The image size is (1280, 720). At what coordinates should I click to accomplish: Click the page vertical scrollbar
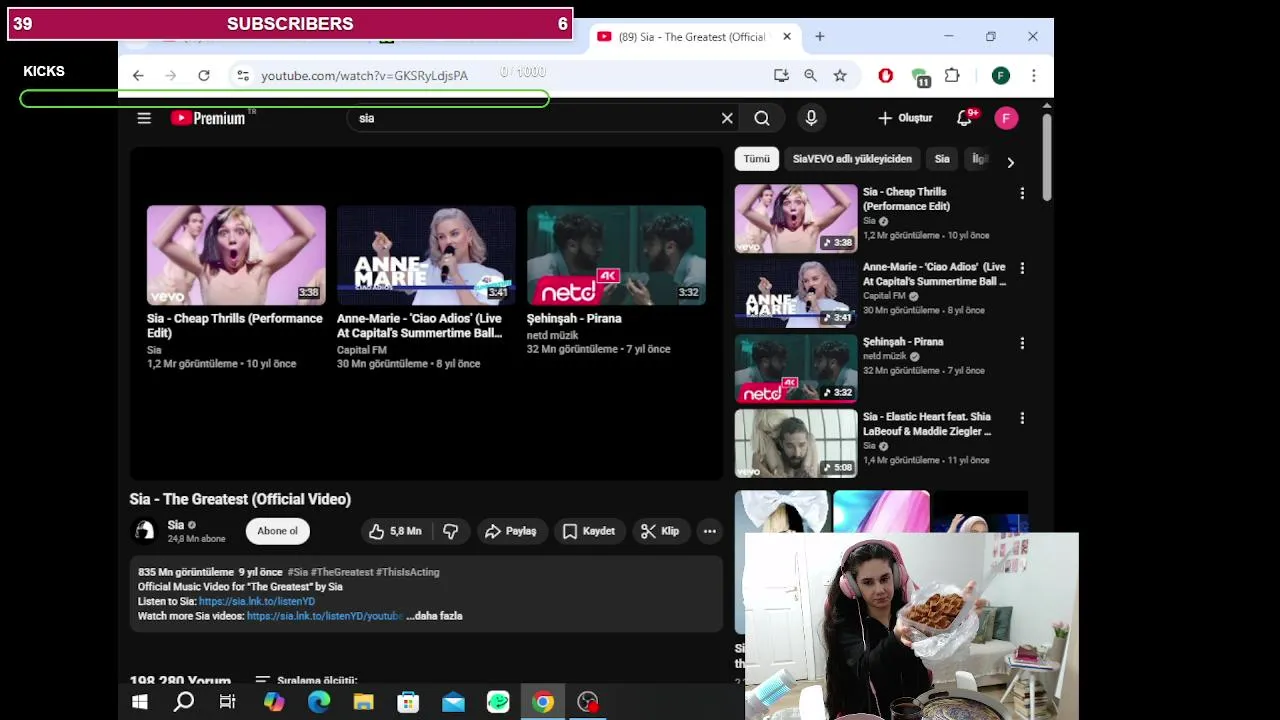1047,157
